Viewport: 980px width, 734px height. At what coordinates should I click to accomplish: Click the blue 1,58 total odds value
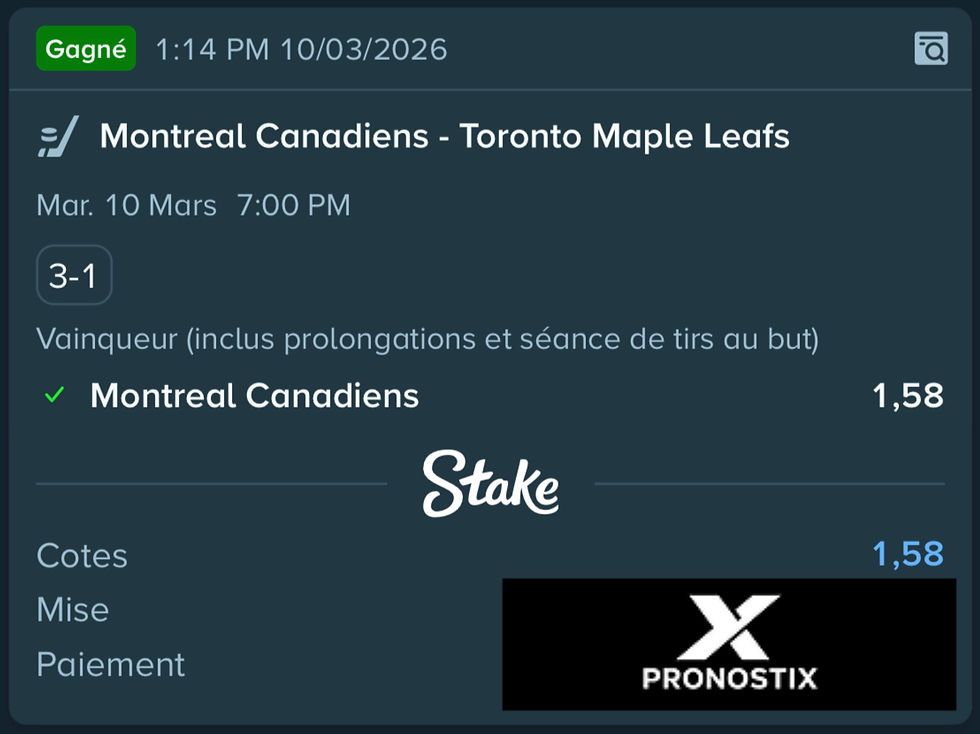(x=907, y=554)
